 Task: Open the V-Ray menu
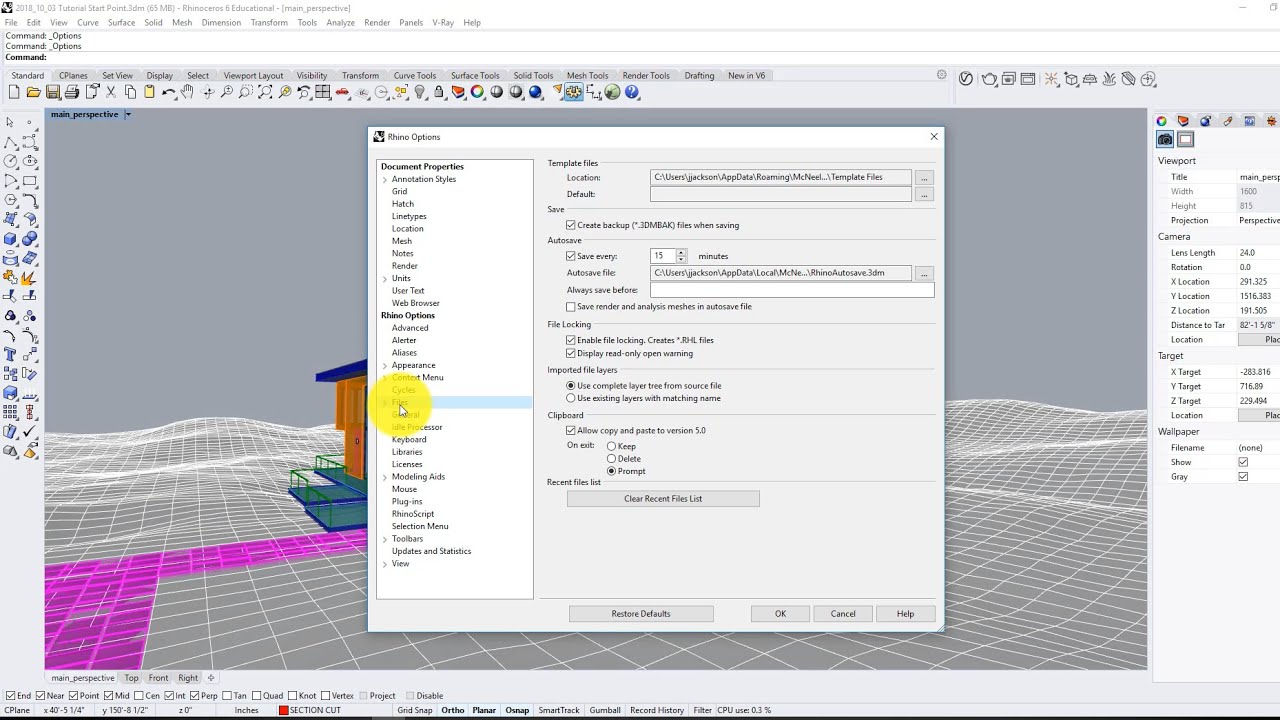[x=443, y=22]
